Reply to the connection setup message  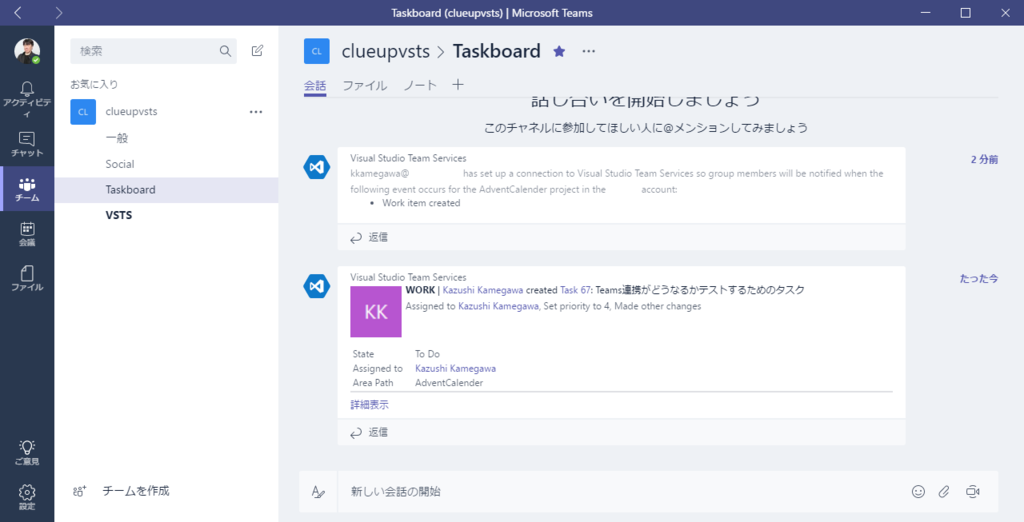370,237
